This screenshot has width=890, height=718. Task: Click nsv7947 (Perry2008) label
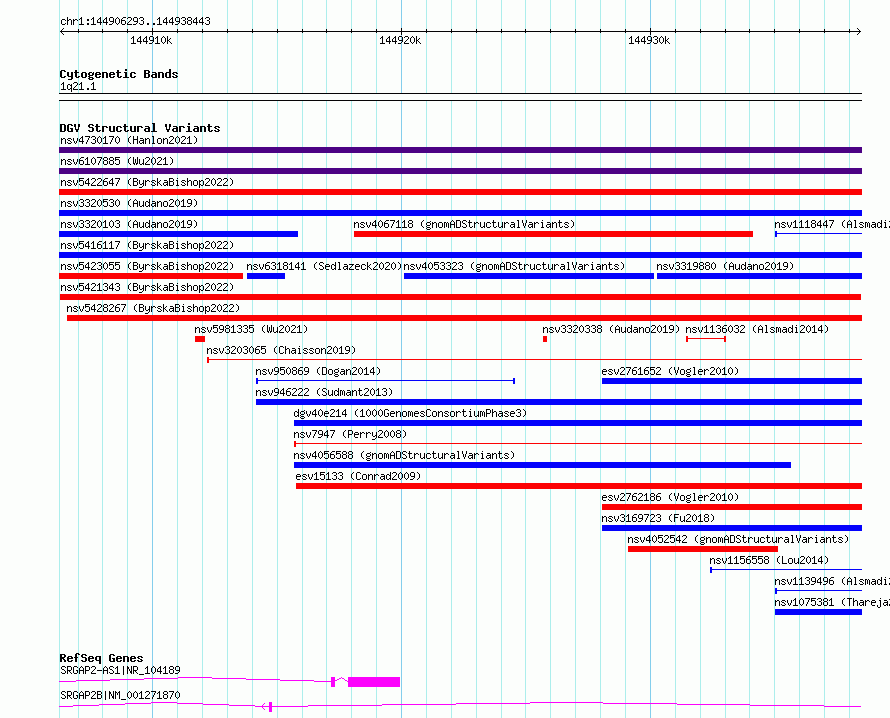point(350,434)
